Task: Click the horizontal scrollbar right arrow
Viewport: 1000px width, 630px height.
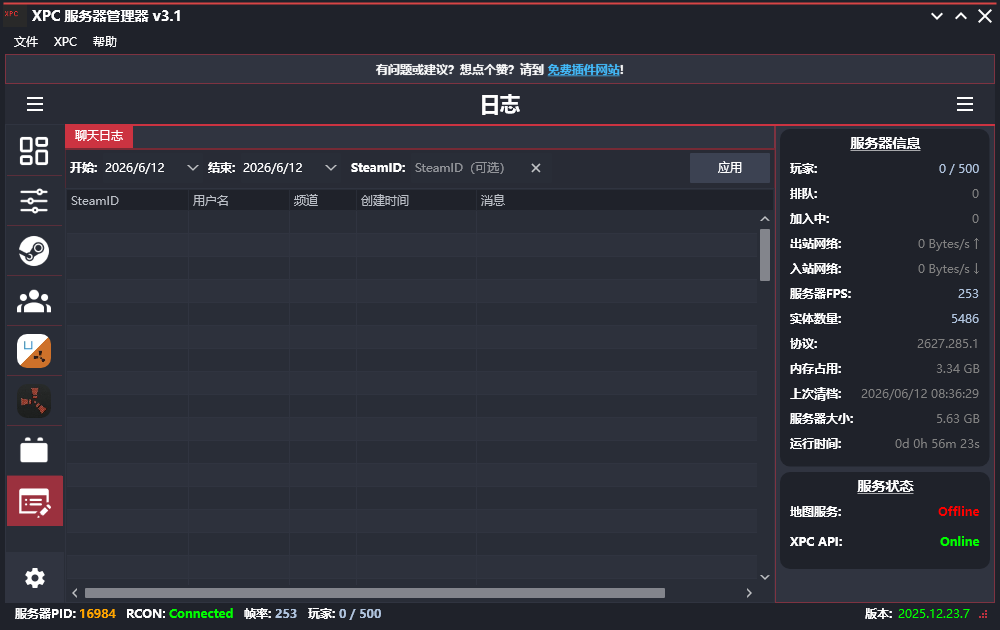Action: tap(749, 593)
